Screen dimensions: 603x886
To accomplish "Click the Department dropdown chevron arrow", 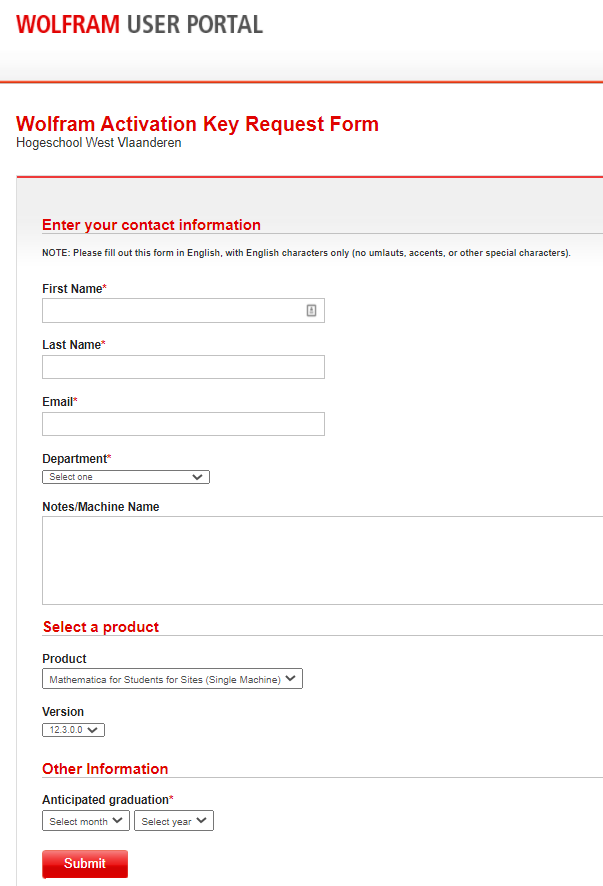I will point(197,477).
